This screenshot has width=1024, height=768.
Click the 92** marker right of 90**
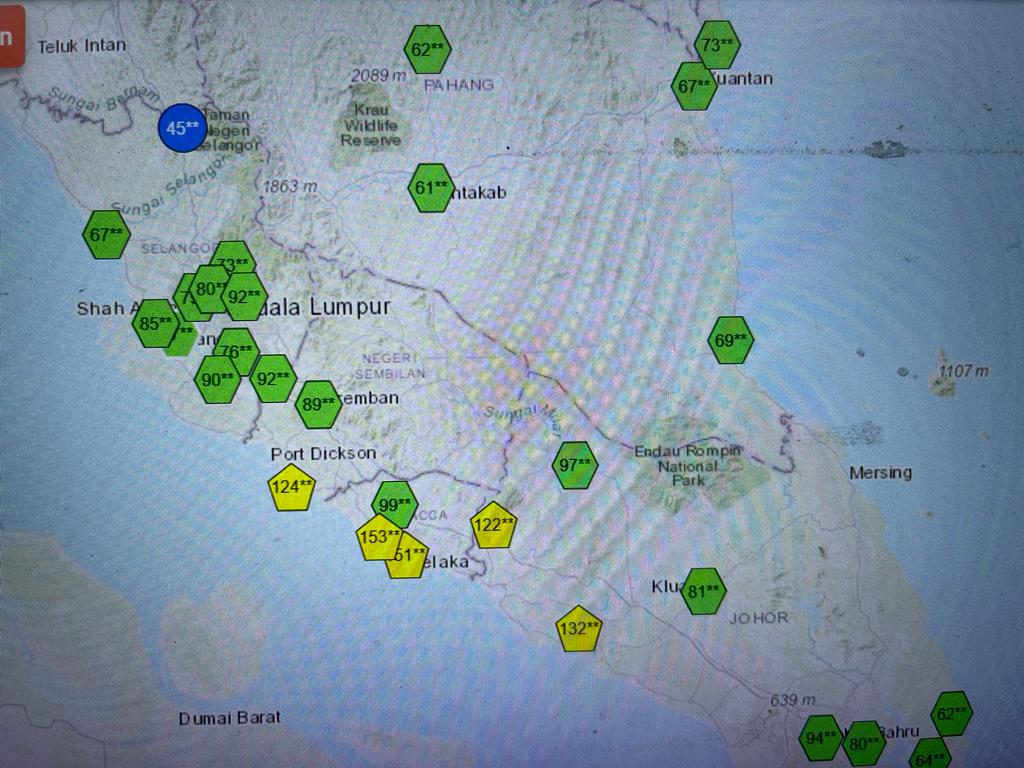pyautogui.click(x=273, y=378)
